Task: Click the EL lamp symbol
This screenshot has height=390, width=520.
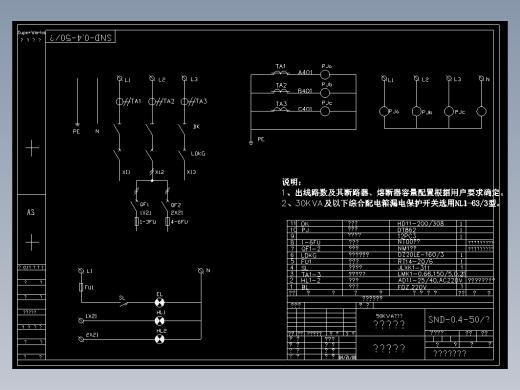Action: pos(160,303)
